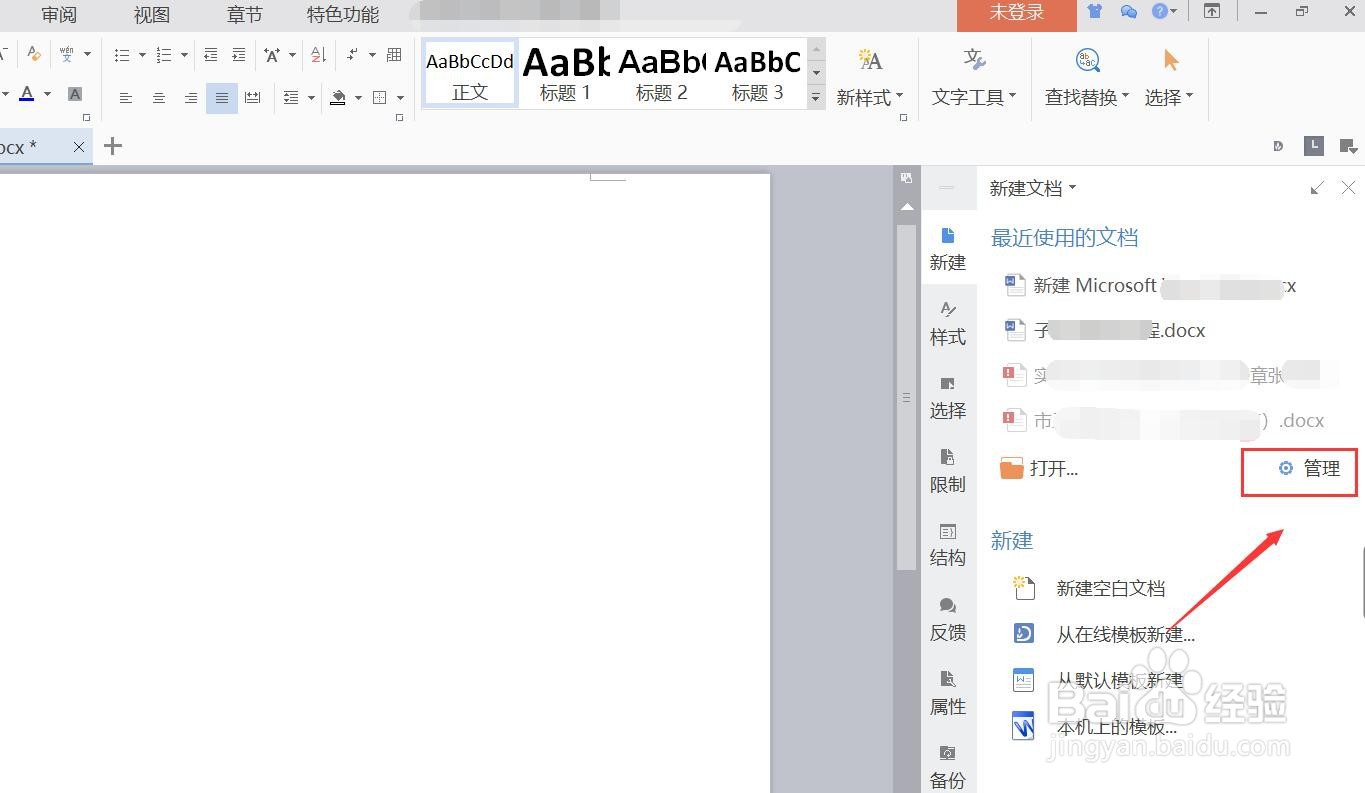This screenshot has height=793, width=1365.
Task: Open the skin (shirt) icon
Action: click(x=1095, y=12)
